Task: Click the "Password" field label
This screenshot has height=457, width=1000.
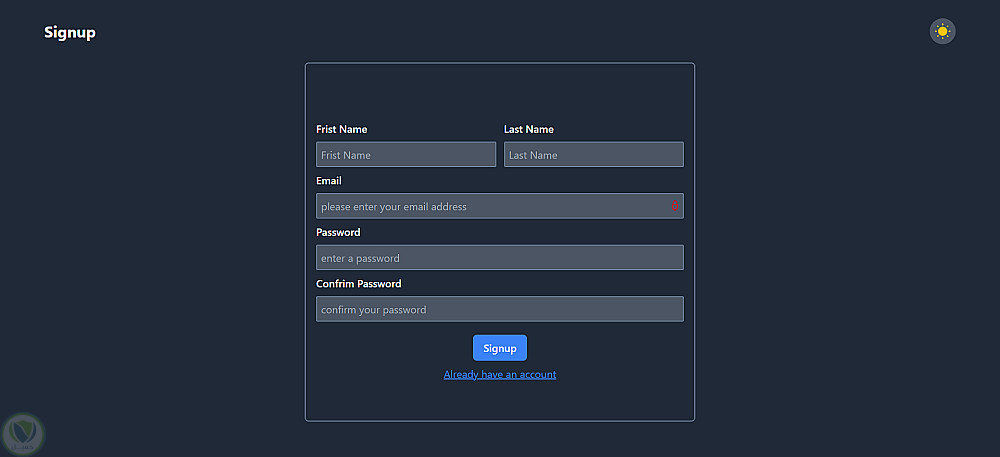Action: [x=338, y=232]
